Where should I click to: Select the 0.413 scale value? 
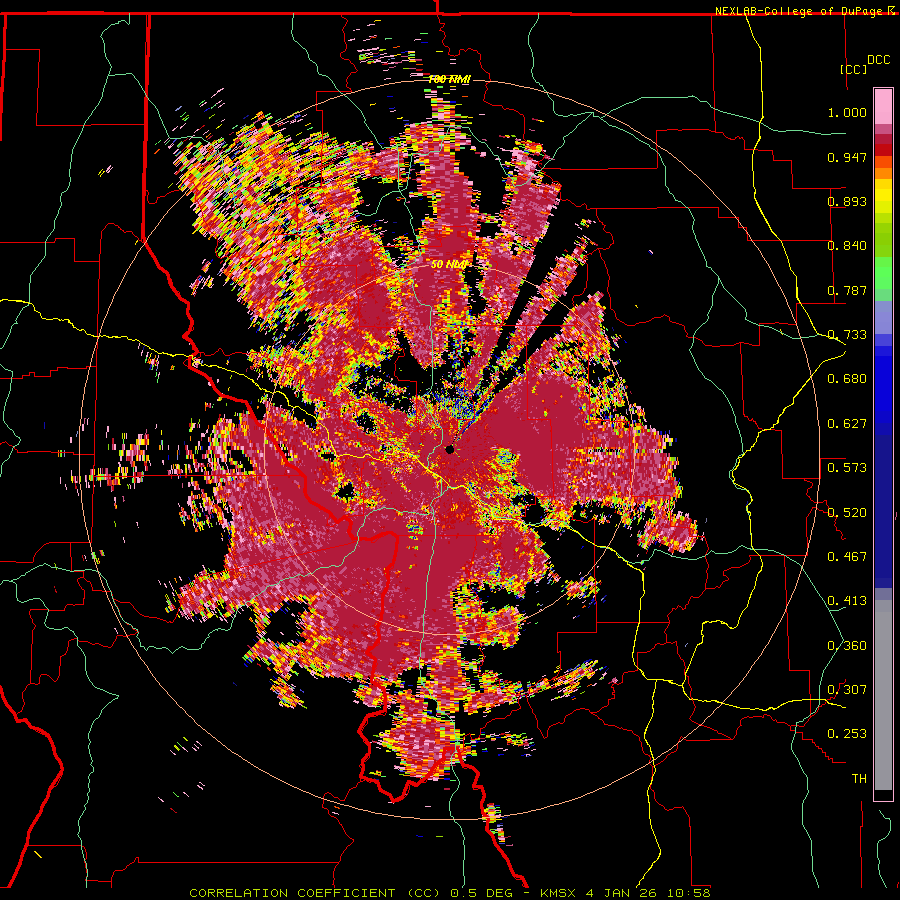click(847, 601)
